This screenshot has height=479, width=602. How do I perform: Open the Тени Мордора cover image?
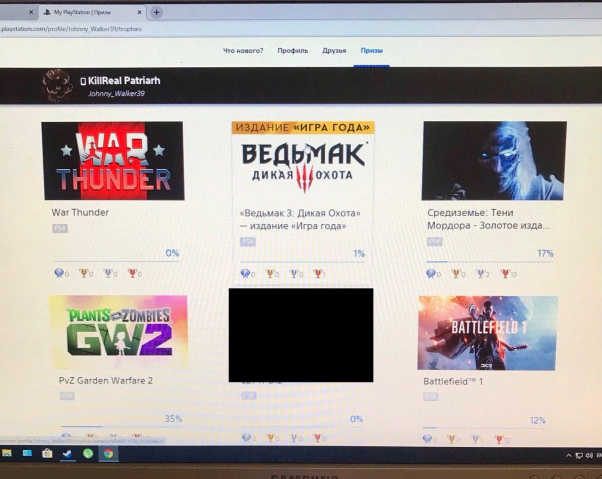tap(494, 161)
